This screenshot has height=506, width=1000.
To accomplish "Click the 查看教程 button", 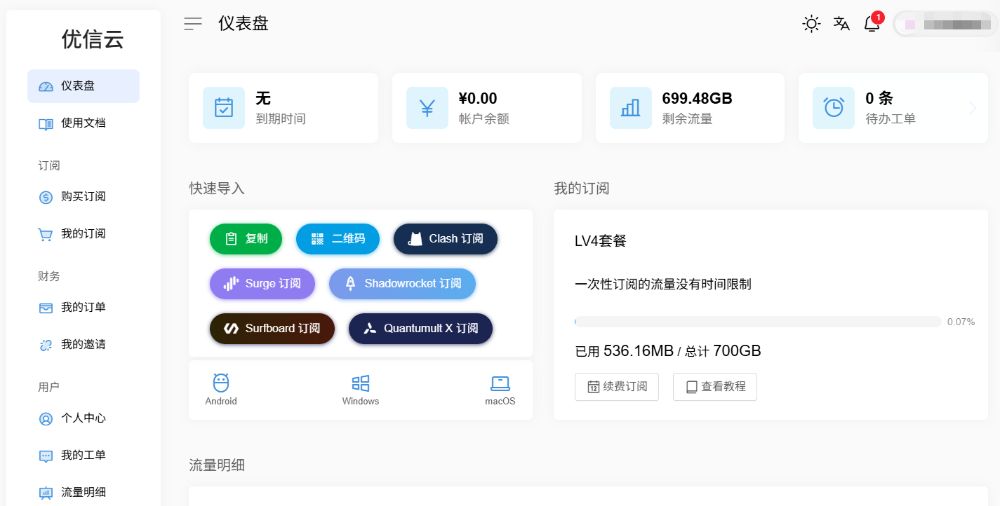I will coord(715,387).
